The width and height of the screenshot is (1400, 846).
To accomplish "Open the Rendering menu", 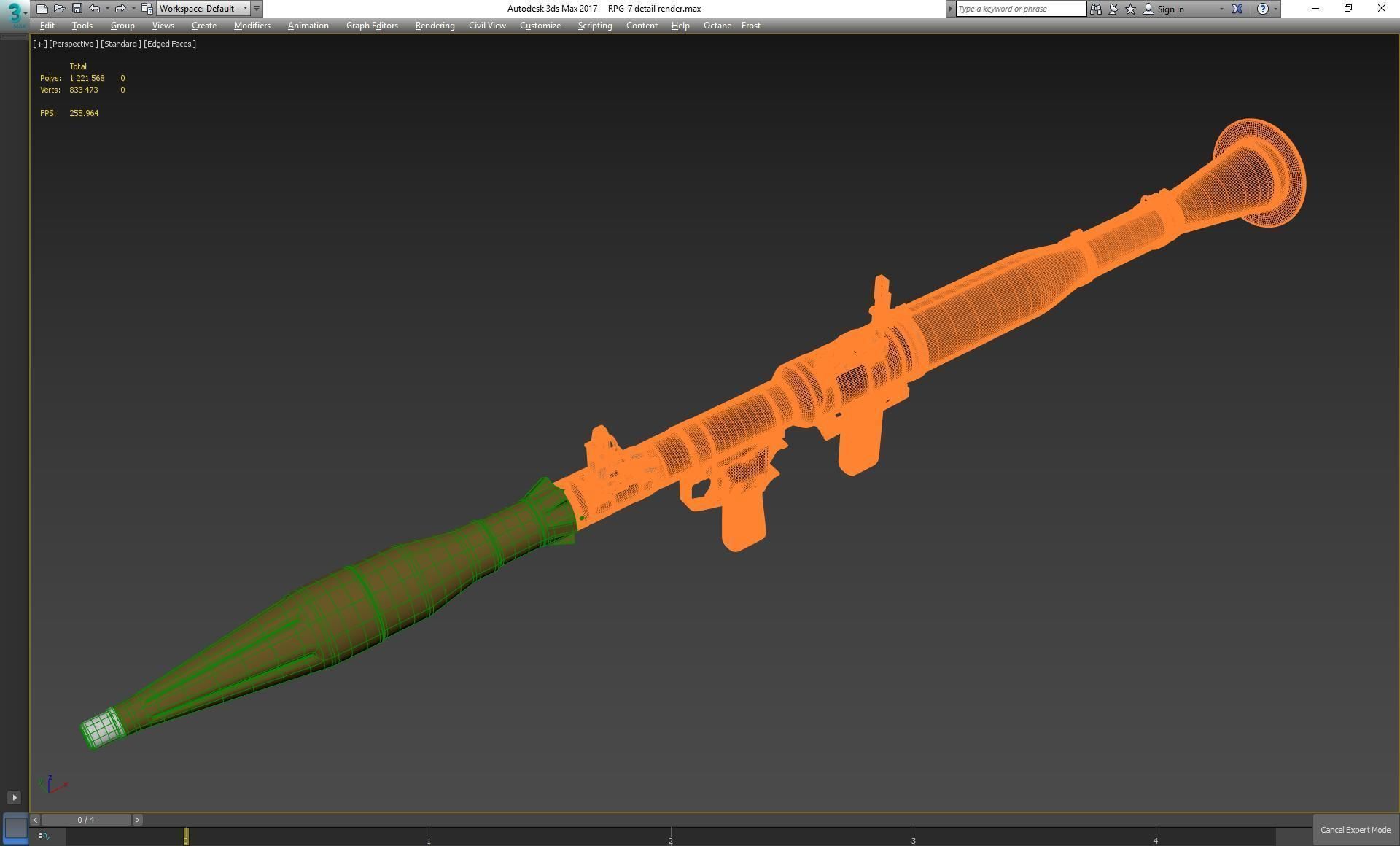I will tap(435, 26).
